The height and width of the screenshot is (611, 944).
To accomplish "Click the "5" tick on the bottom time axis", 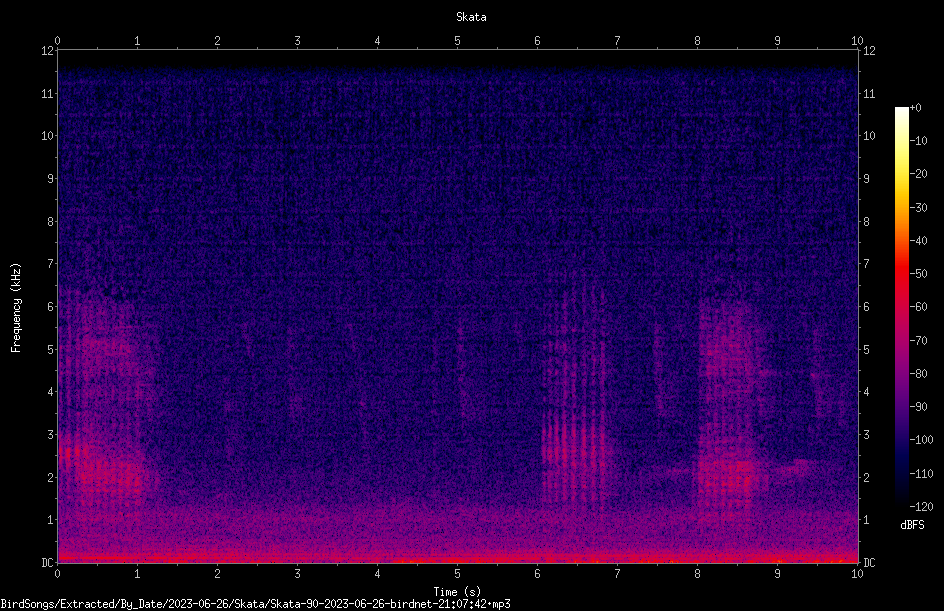I will [458, 574].
